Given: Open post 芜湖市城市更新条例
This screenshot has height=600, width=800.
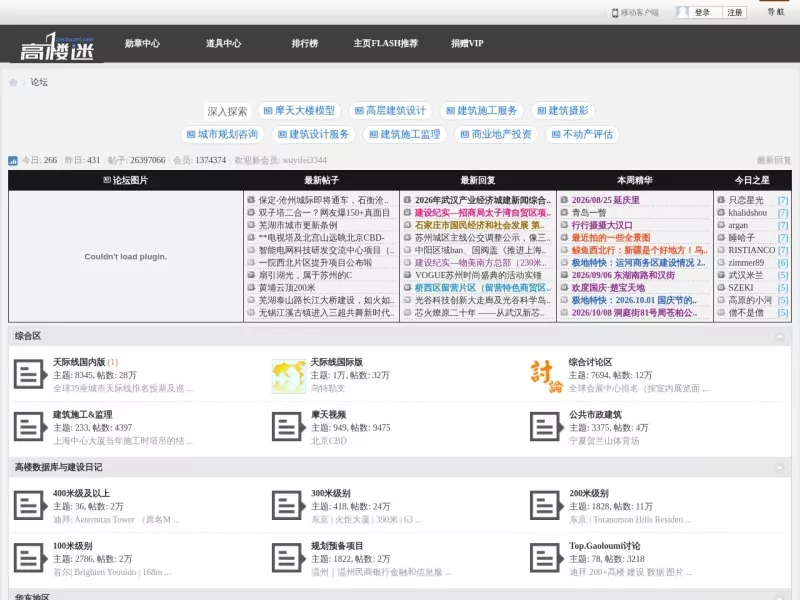Looking at the screenshot, I should coord(297,225).
